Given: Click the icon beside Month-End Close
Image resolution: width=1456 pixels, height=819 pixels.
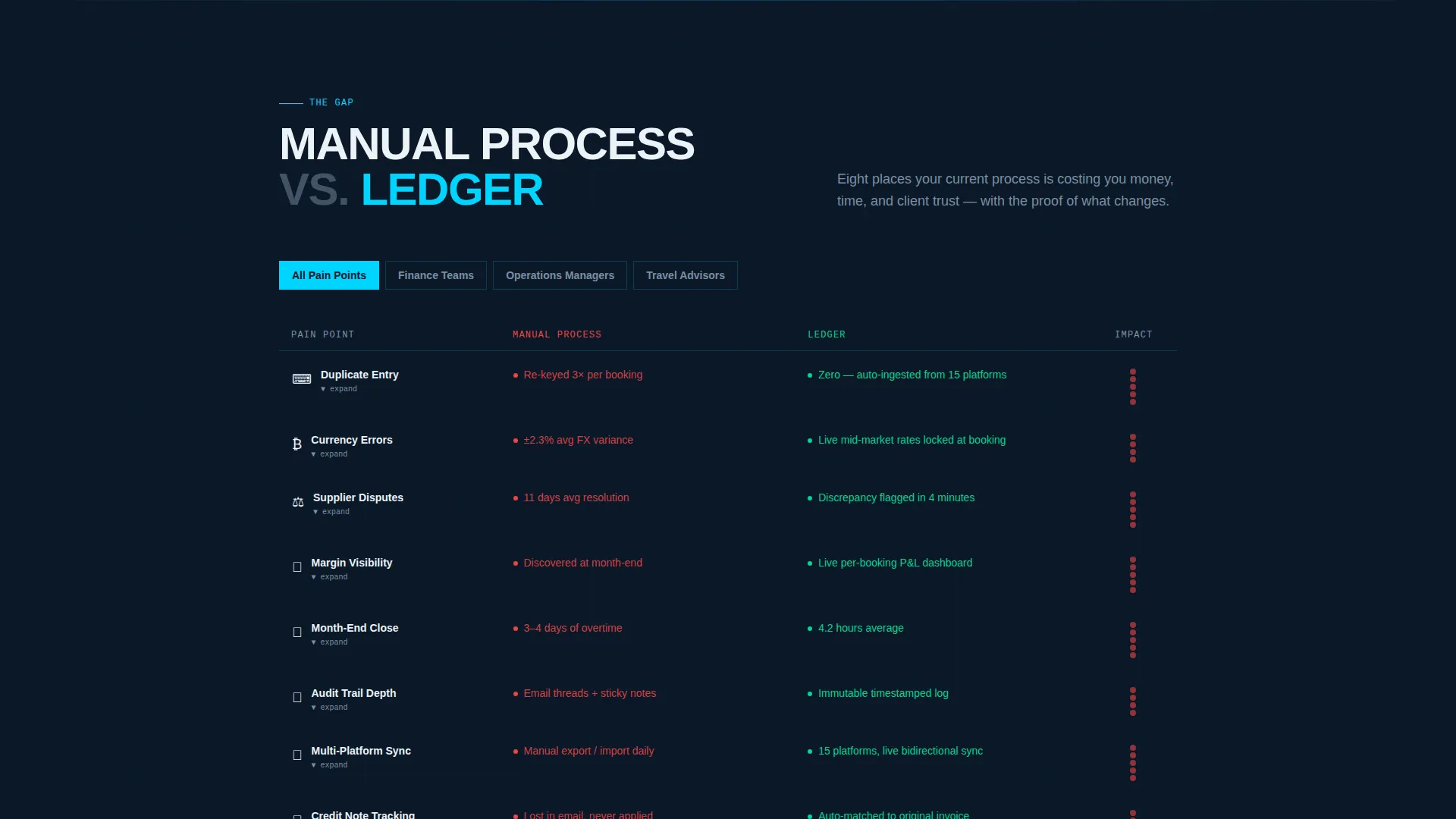Looking at the screenshot, I should tap(297, 632).
